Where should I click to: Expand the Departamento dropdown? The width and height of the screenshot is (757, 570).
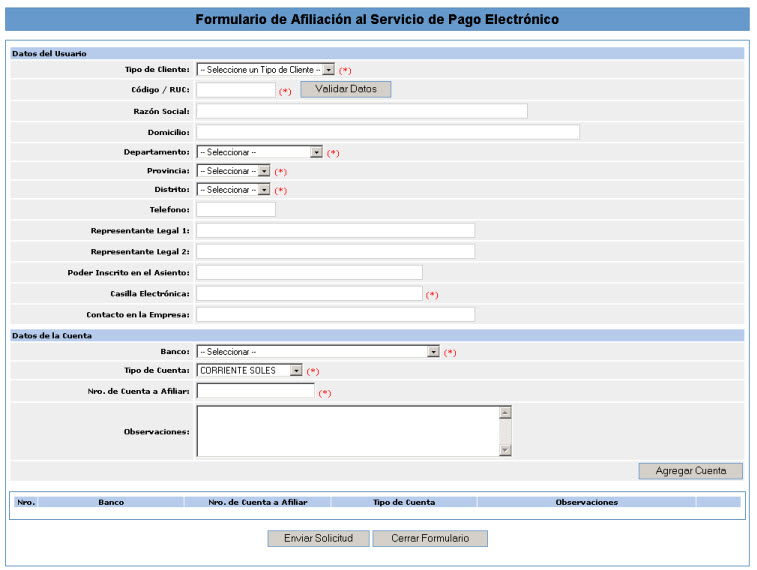259,153
